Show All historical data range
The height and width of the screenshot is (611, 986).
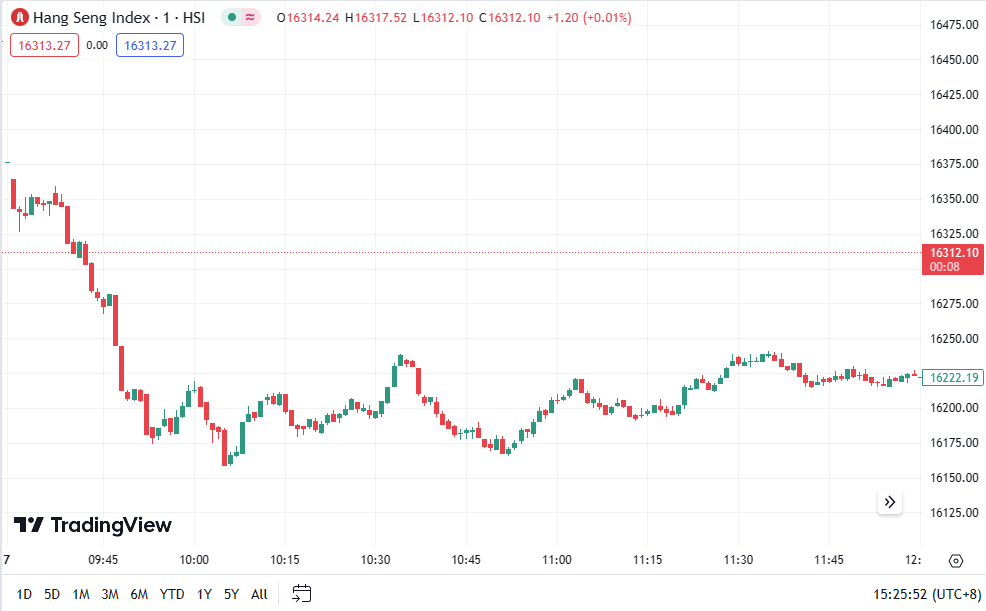tap(259, 594)
